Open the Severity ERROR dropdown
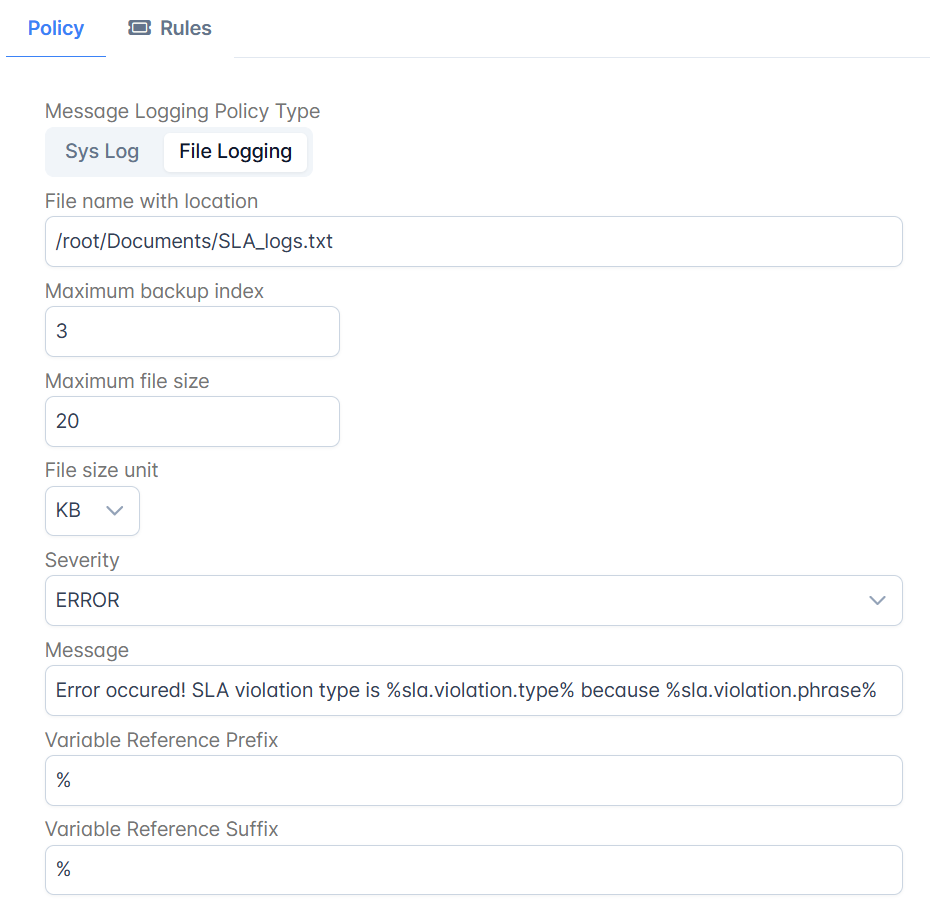The height and width of the screenshot is (922, 930). [x=474, y=600]
